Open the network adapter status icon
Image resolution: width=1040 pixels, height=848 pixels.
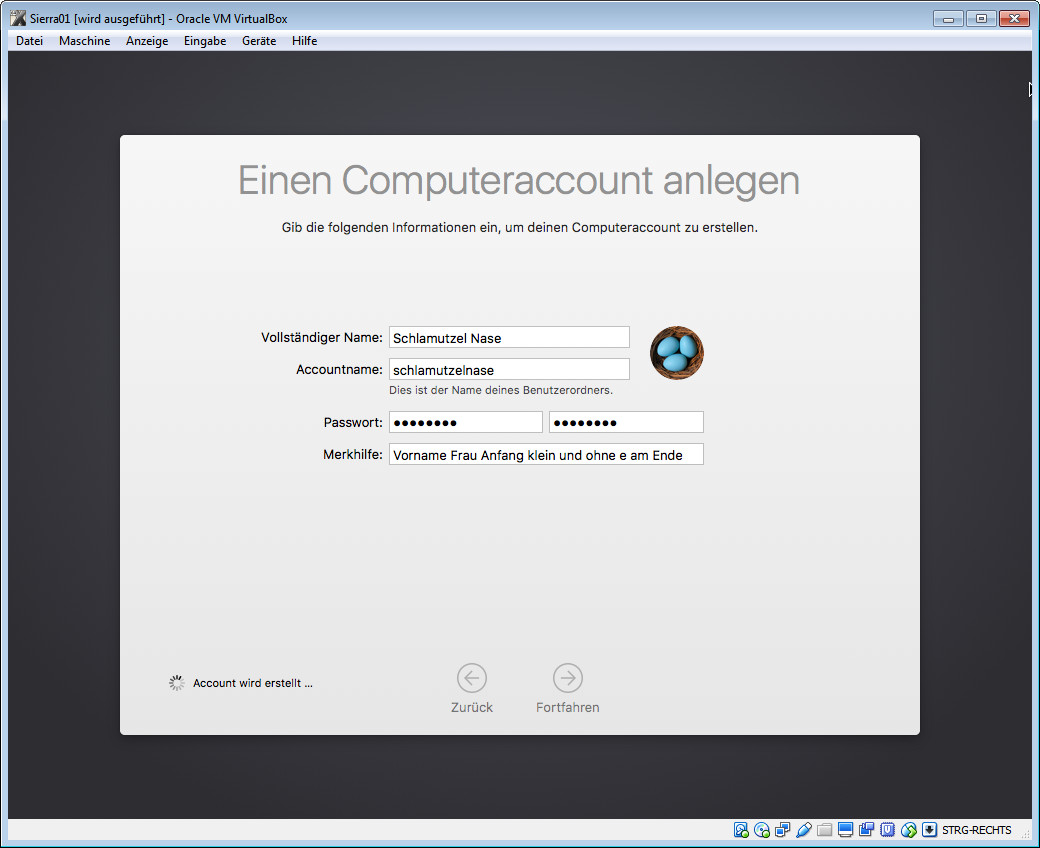click(x=783, y=830)
